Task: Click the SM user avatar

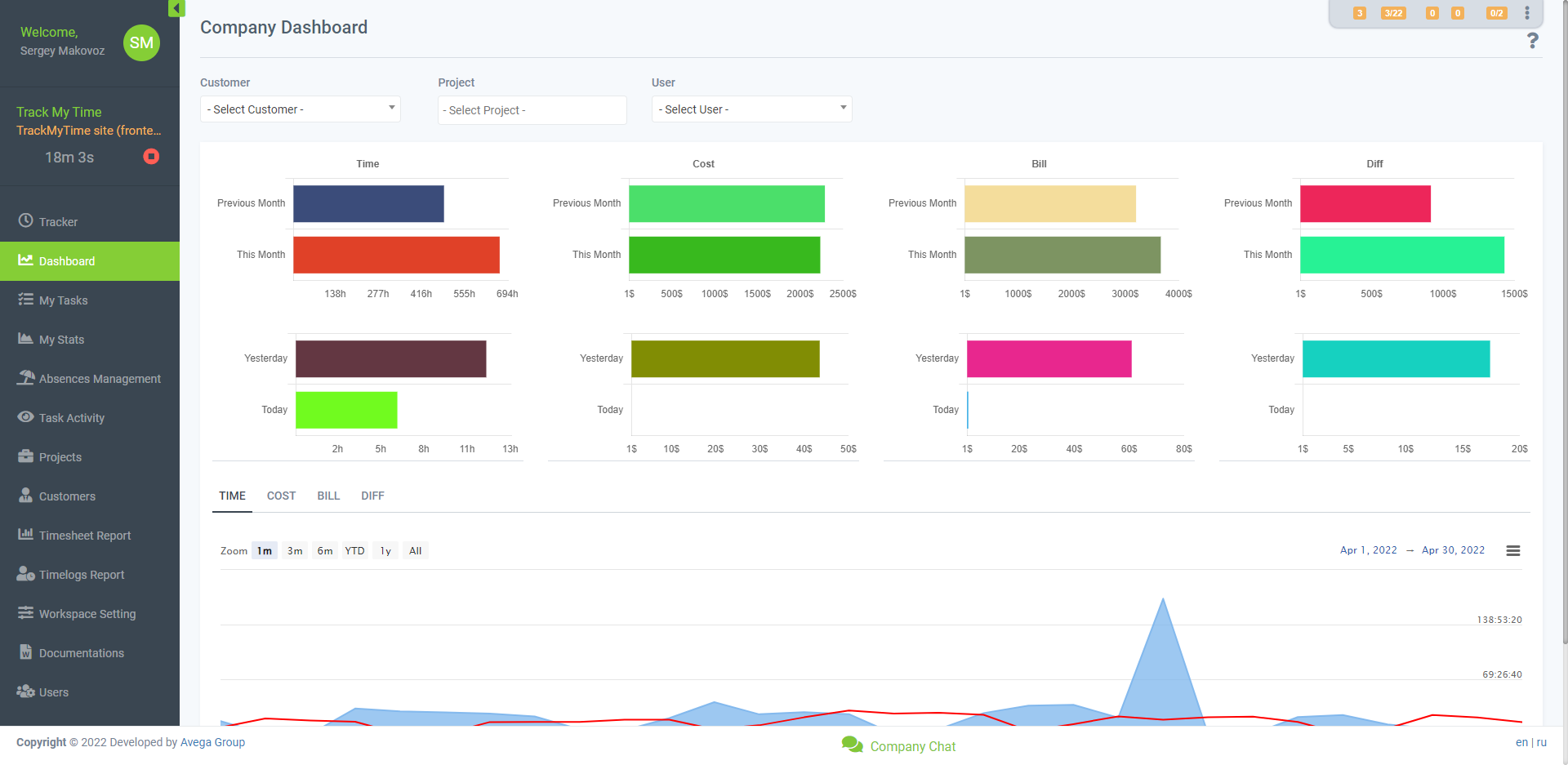Action: 141,42
